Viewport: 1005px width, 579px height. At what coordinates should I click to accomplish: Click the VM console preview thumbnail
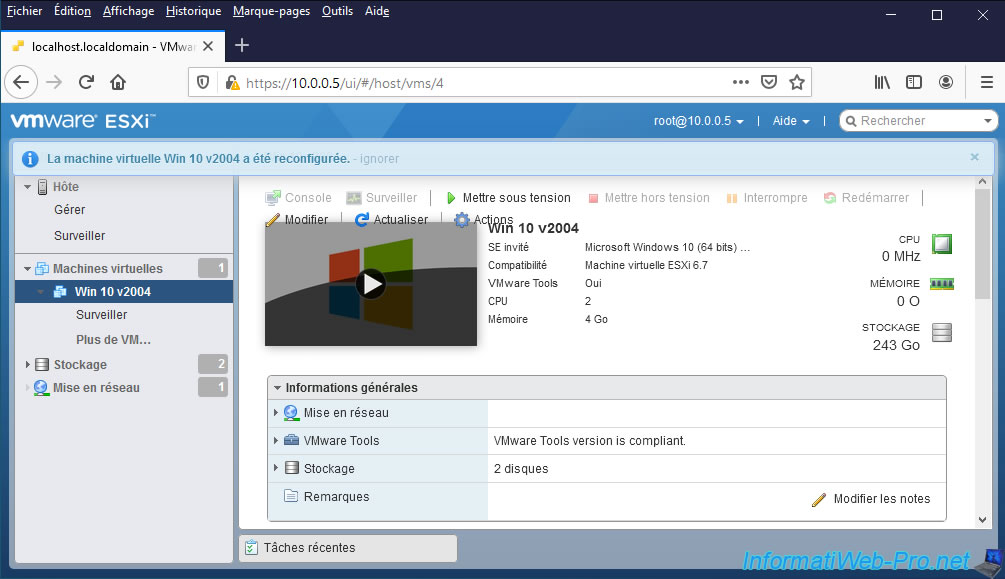point(371,284)
